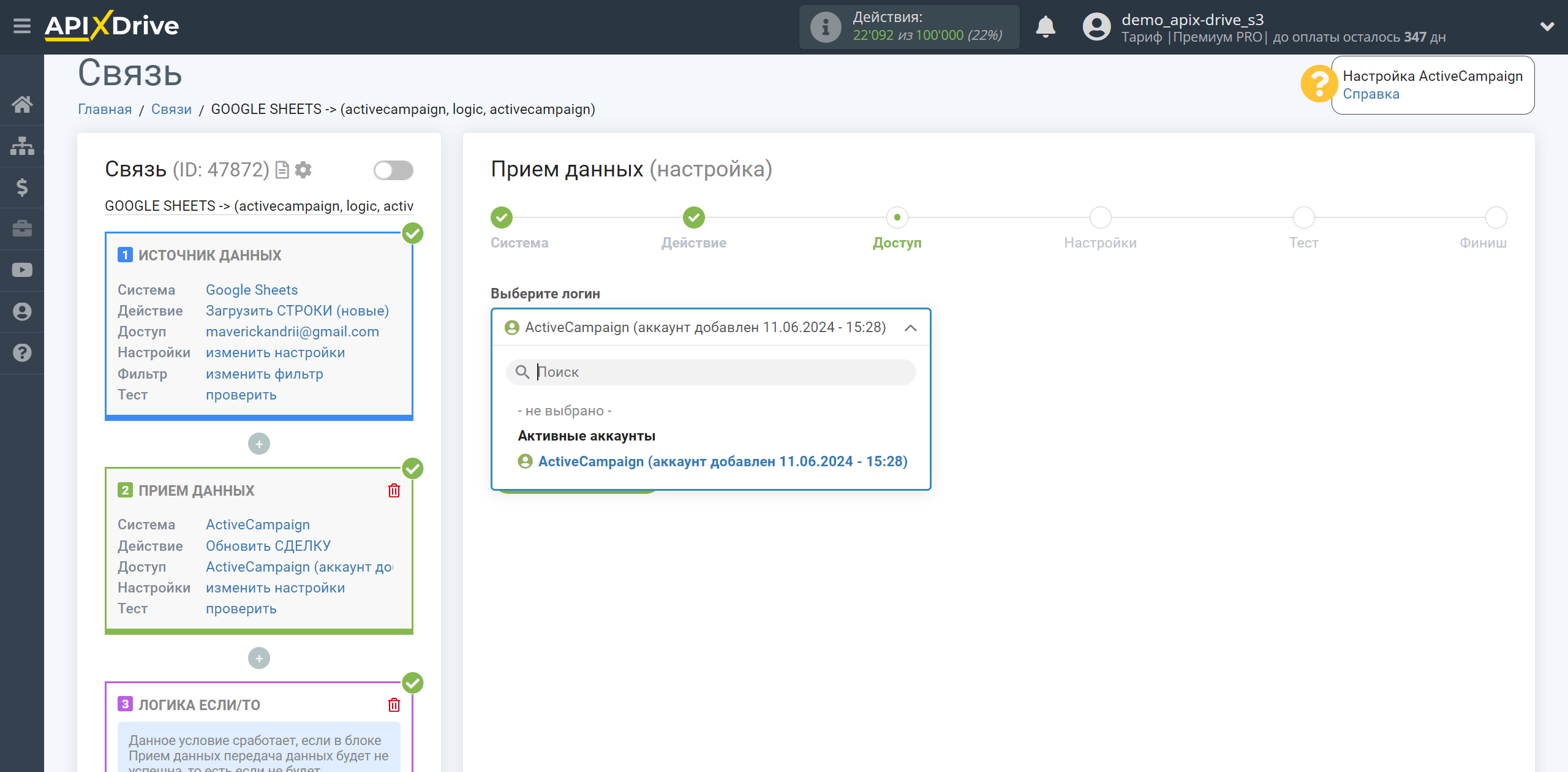
Task: Go to Система step
Action: click(502, 218)
